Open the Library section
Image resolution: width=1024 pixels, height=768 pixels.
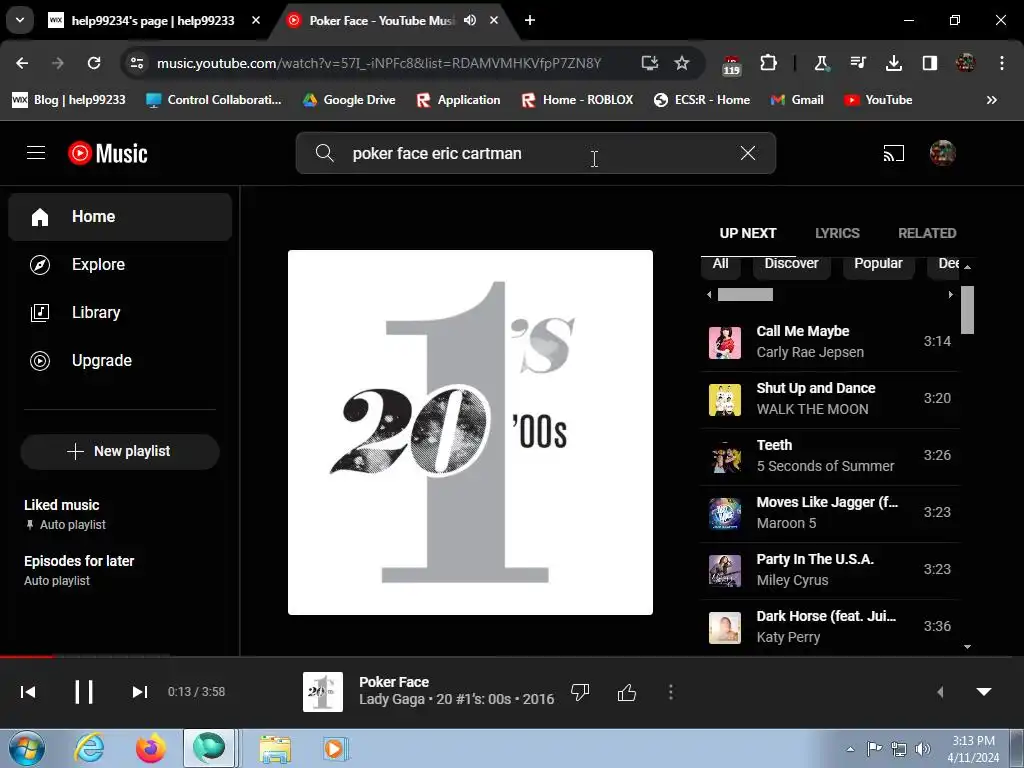coord(120,312)
